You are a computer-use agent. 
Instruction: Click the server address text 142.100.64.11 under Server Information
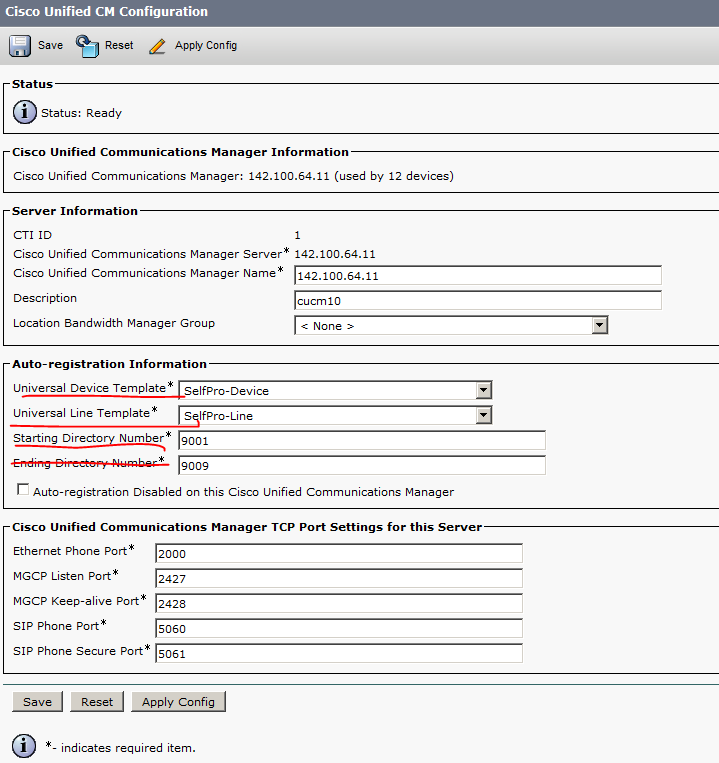335,254
